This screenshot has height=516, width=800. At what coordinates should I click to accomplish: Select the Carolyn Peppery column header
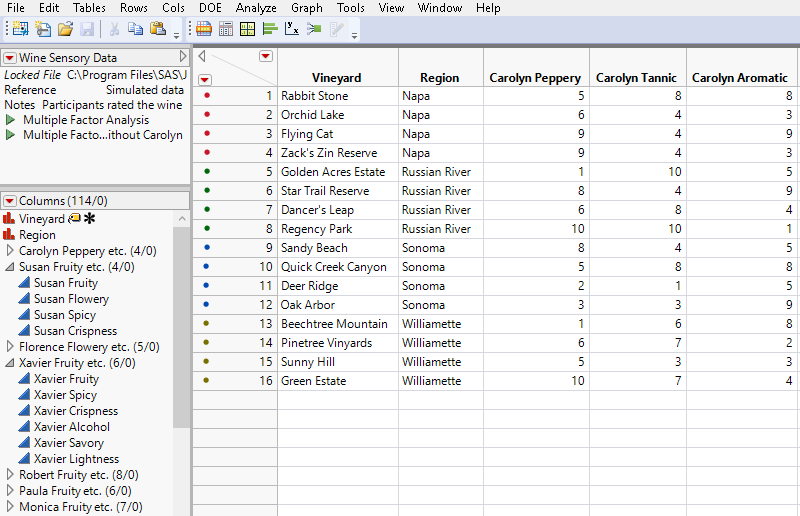pyautogui.click(x=536, y=67)
